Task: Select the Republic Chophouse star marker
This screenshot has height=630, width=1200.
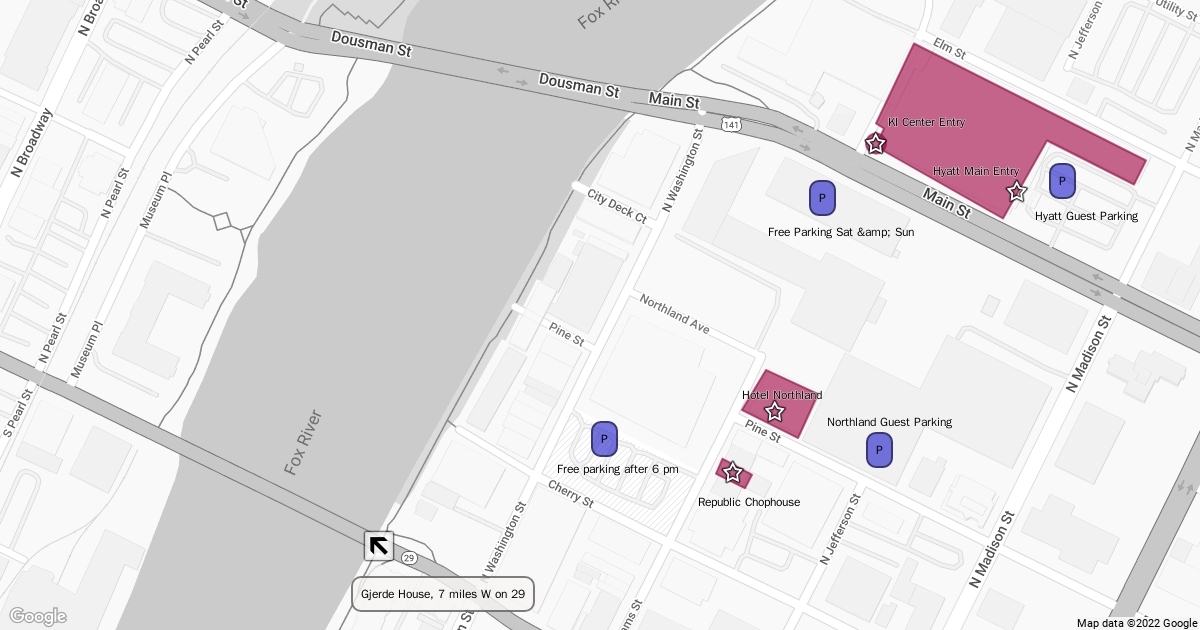Action: point(732,473)
